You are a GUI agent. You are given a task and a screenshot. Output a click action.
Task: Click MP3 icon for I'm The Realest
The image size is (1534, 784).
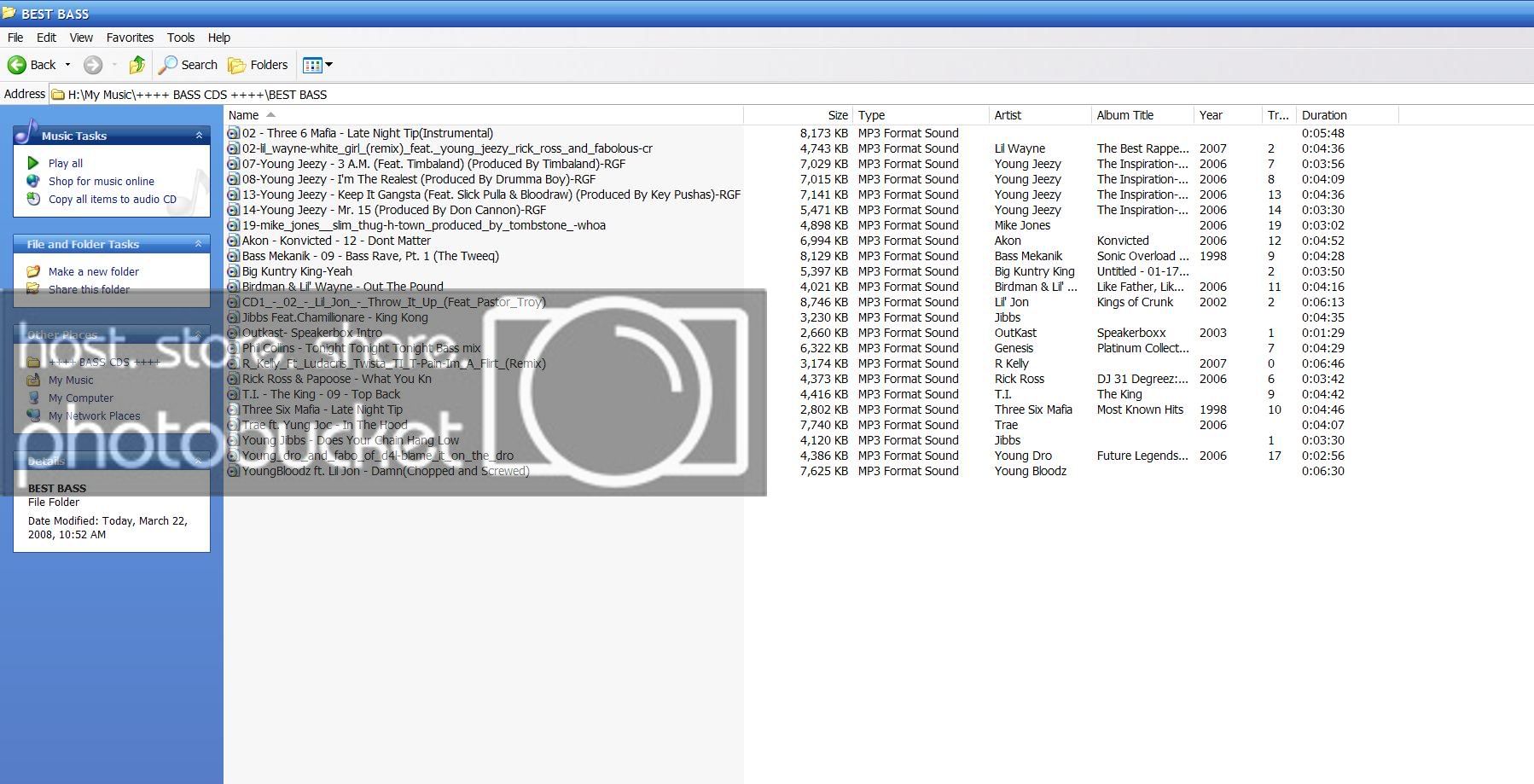(234, 179)
